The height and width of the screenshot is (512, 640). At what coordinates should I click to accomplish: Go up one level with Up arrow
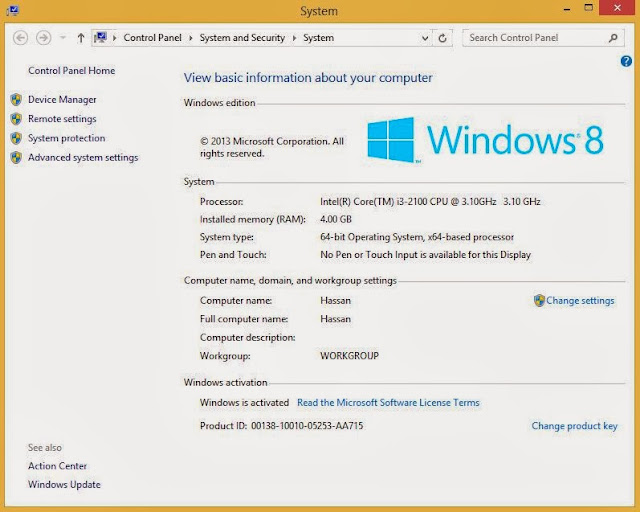click(x=81, y=38)
